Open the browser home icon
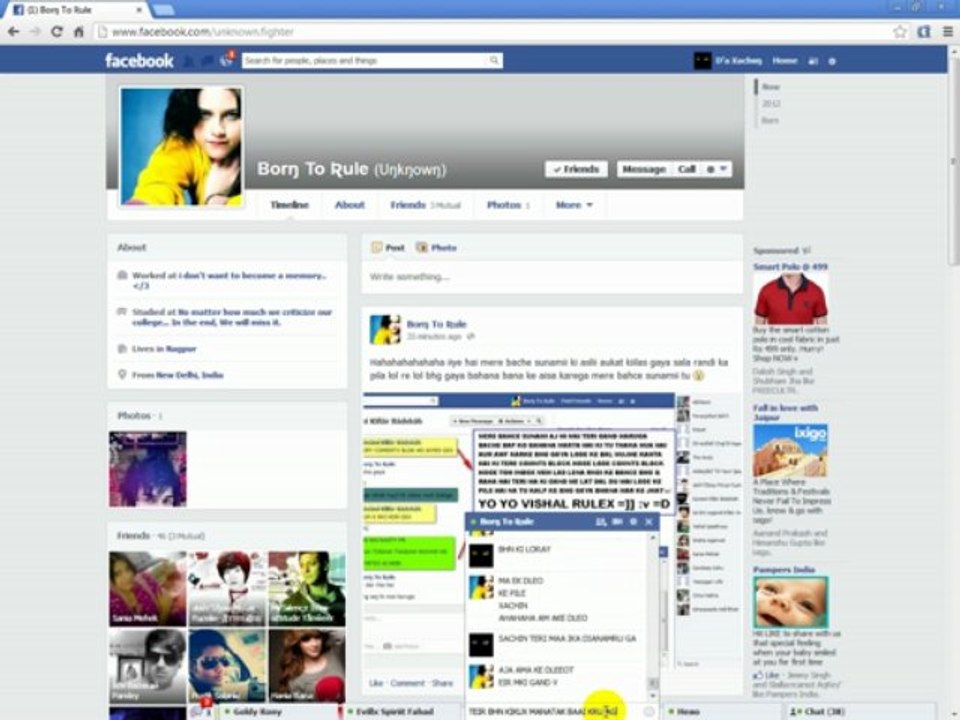The image size is (960, 720). (78, 31)
